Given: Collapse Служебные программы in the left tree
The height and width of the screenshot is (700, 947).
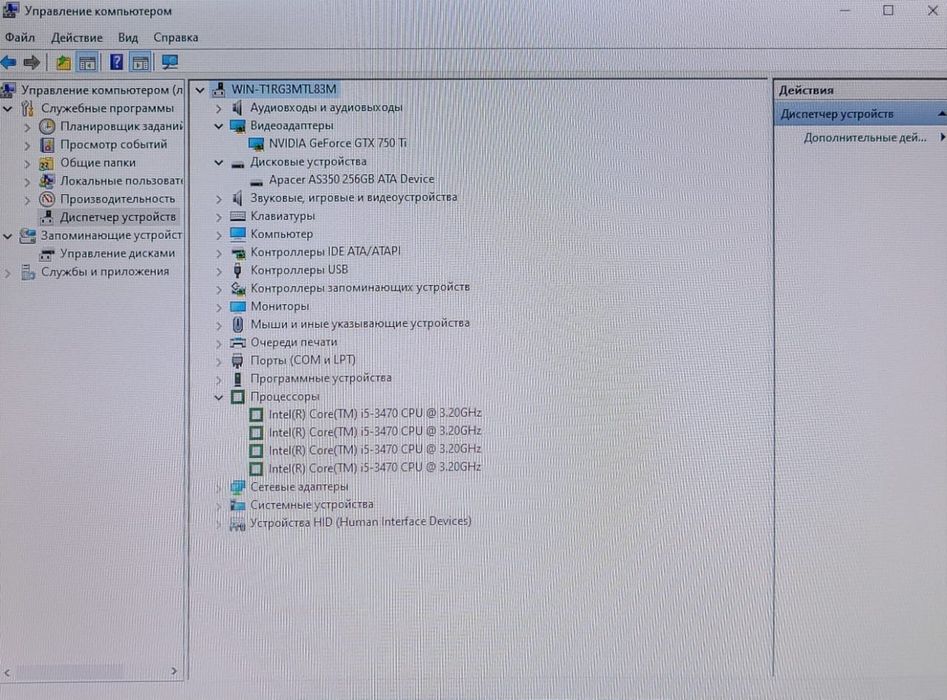Looking at the screenshot, I should pos(8,109).
